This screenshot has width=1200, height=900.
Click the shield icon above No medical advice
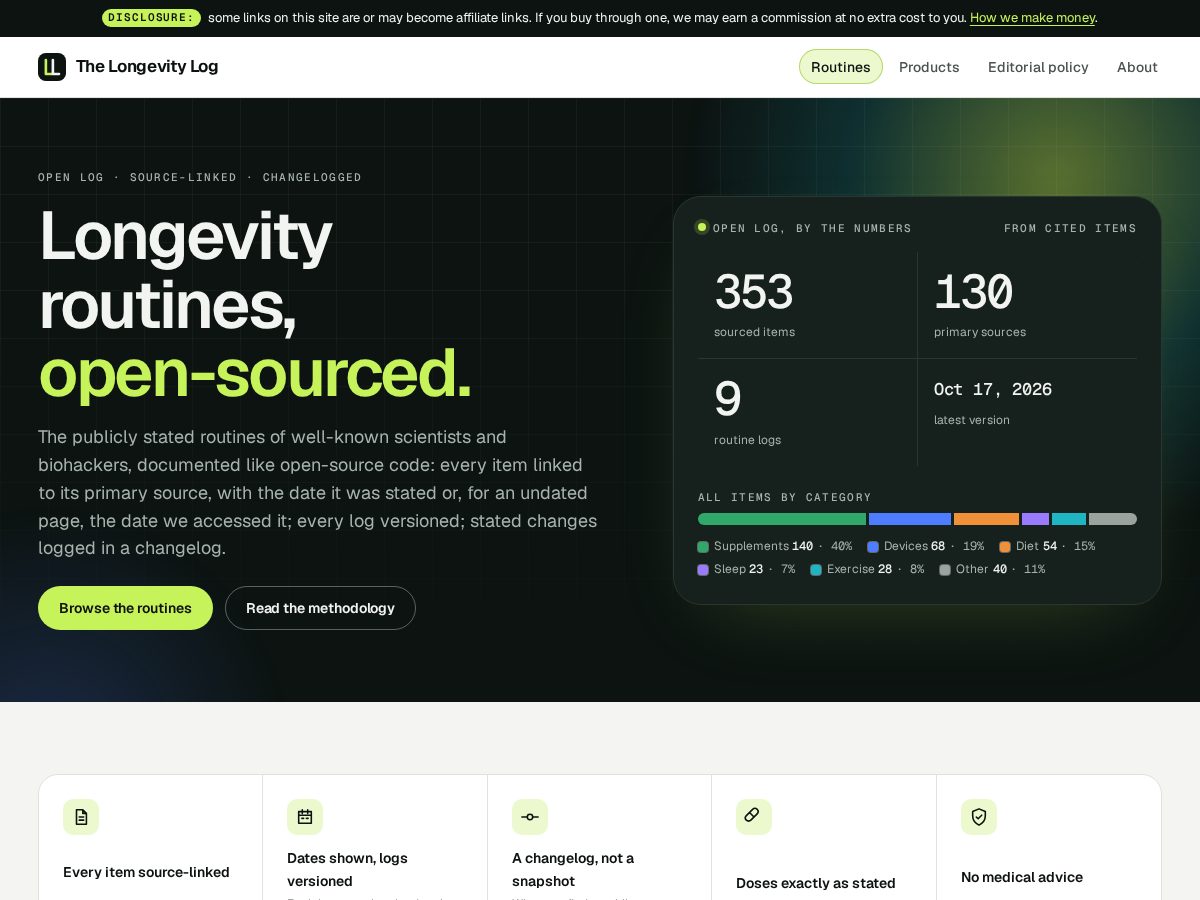[979, 817]
